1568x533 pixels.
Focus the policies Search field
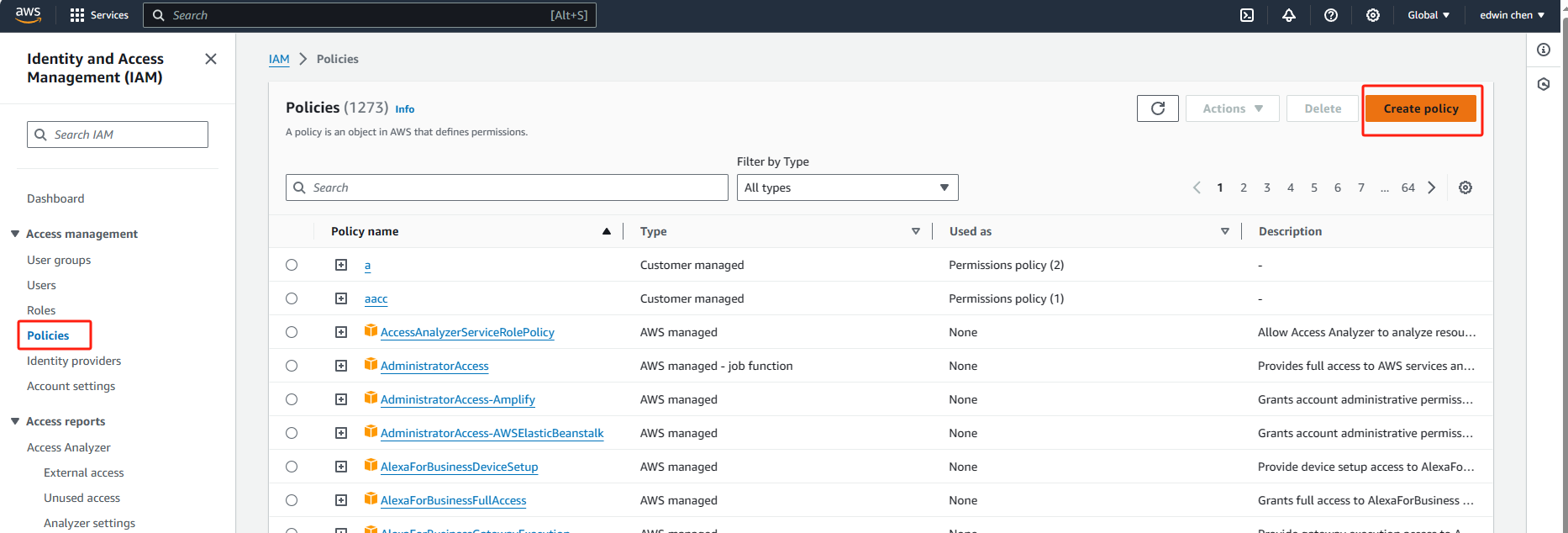[507, 187]
